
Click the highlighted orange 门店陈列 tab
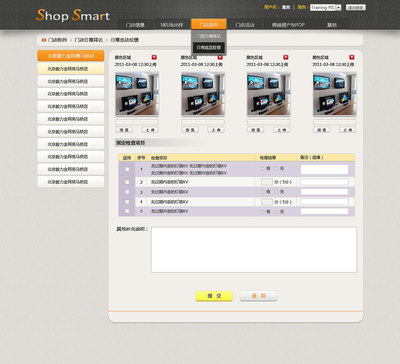pos(209,24)
